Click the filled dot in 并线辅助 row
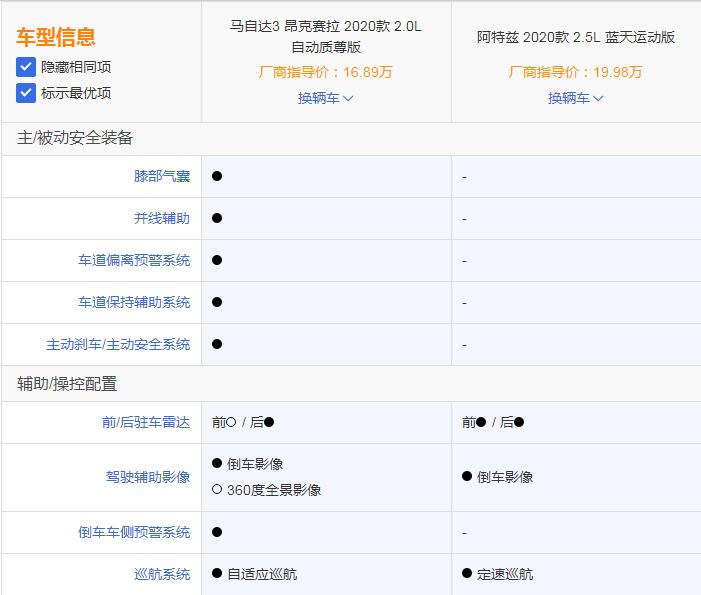 [217, 218]
